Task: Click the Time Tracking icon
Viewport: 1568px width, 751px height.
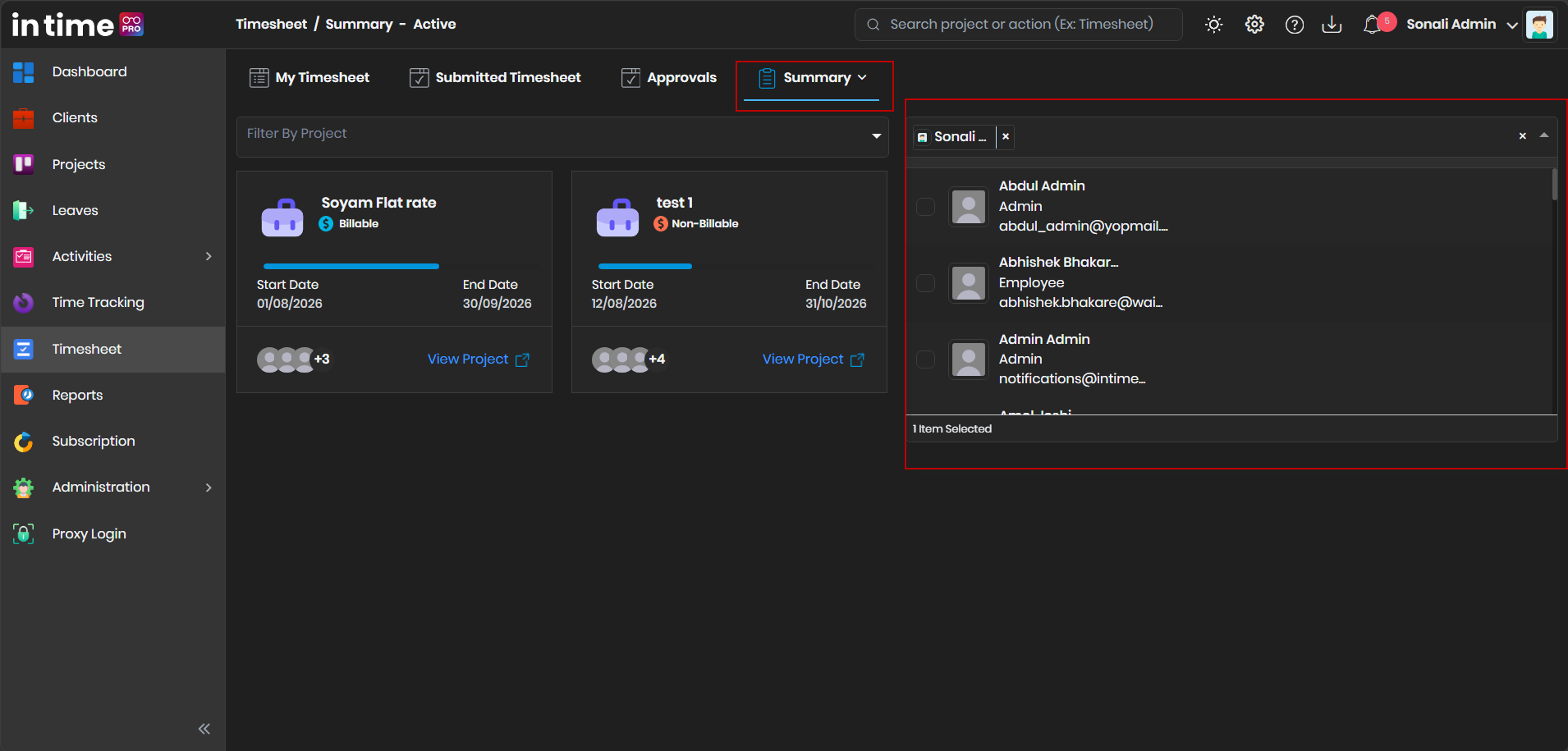Action: pyautogui.click(x=24, y=303)
